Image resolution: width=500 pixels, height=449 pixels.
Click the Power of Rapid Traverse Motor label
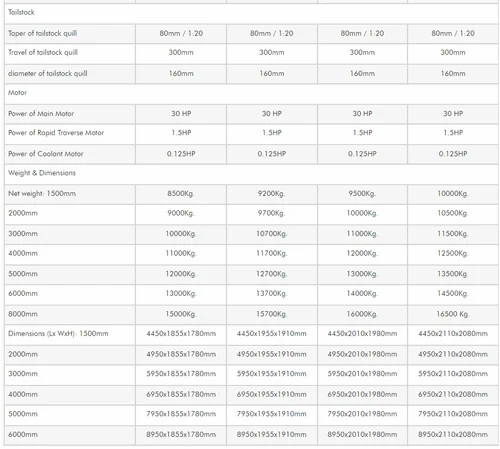pos(56,133)
